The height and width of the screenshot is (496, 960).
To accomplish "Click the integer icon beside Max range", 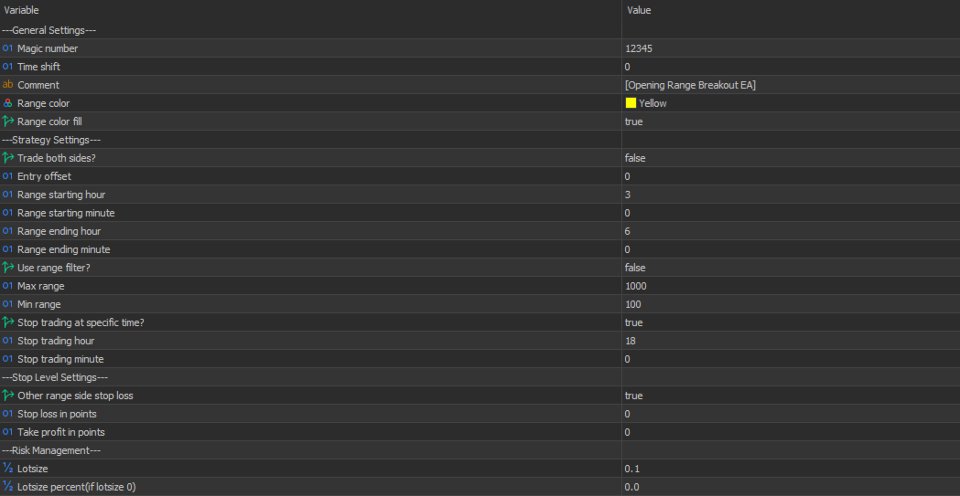I will (7, 286).
